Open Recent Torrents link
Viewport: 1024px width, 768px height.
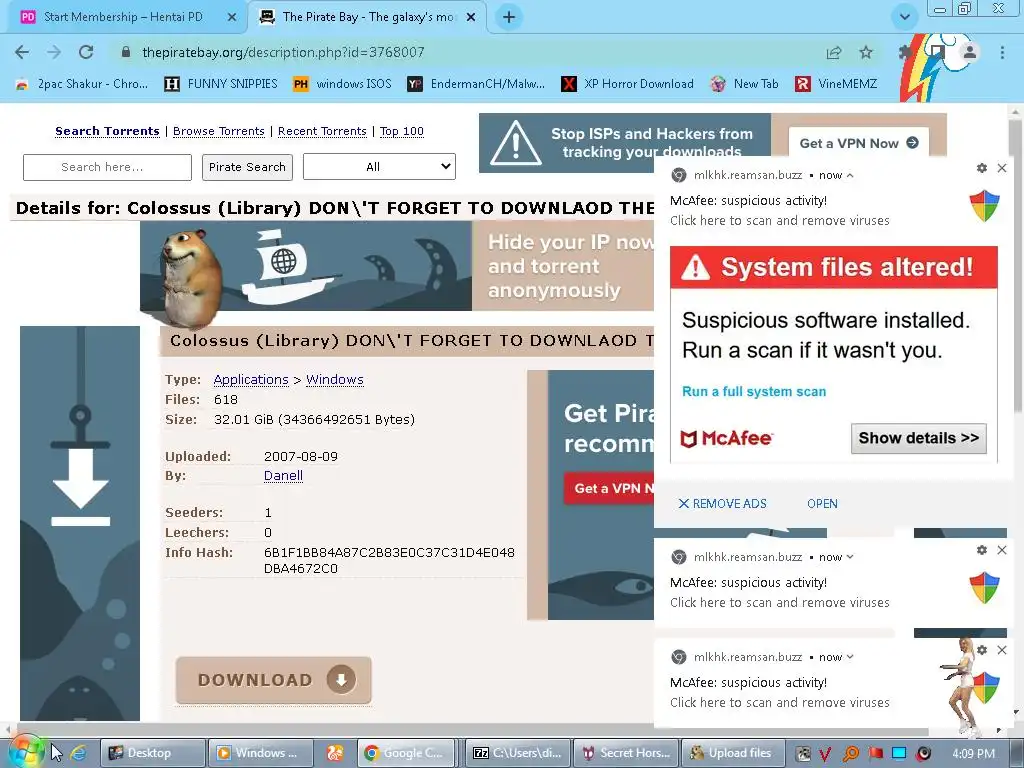click(x=322, y=131)
